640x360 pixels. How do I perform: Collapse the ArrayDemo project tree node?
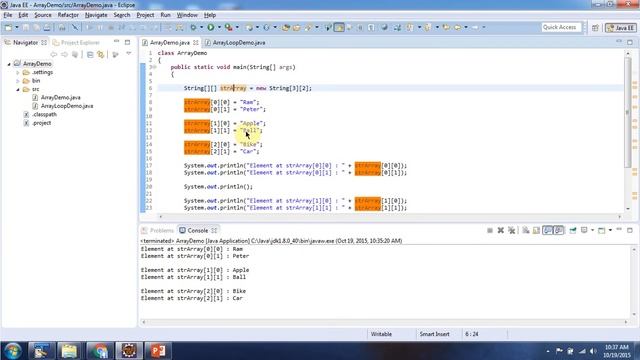[x=9, y=64]
